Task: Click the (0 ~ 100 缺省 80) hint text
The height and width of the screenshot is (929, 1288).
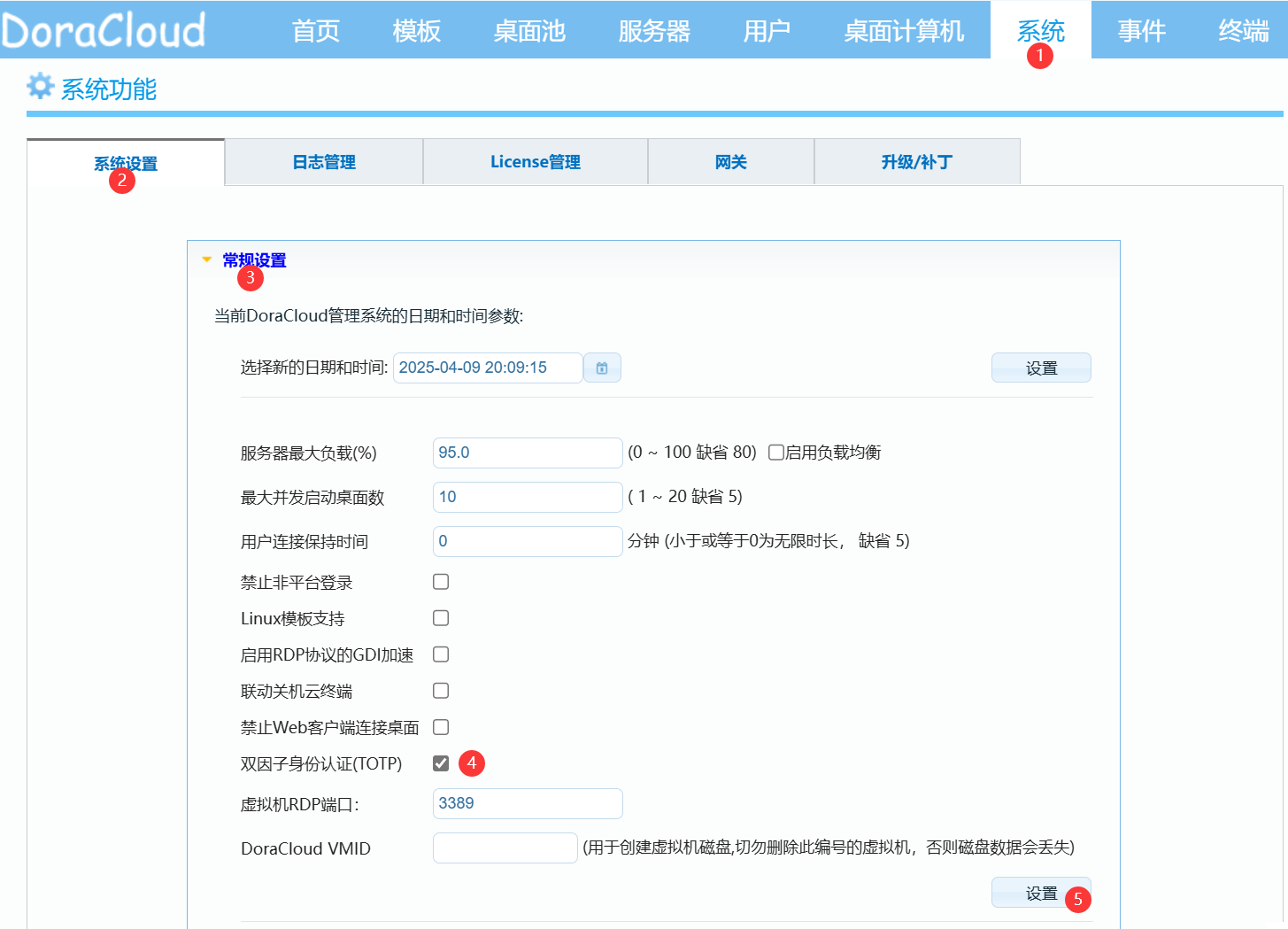Action: point(692,453)
